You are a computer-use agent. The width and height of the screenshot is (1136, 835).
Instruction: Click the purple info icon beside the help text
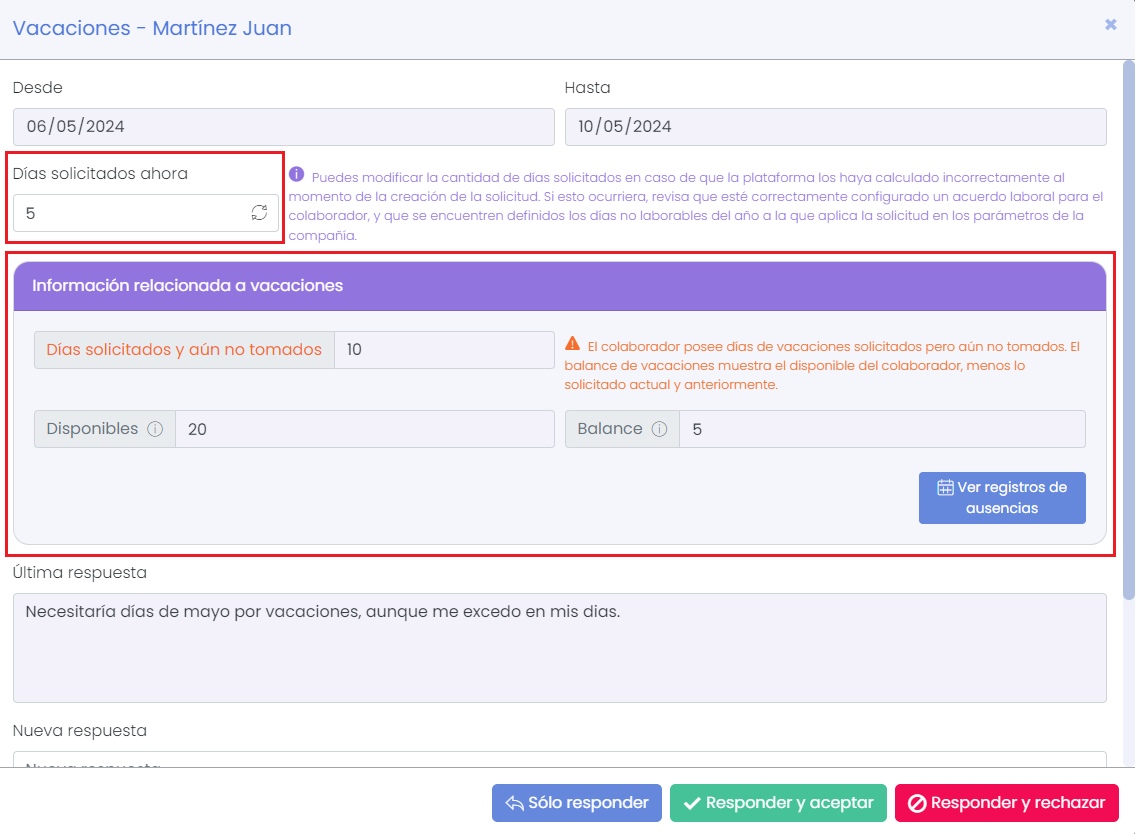pyautogui.click(x=296, y=174)
